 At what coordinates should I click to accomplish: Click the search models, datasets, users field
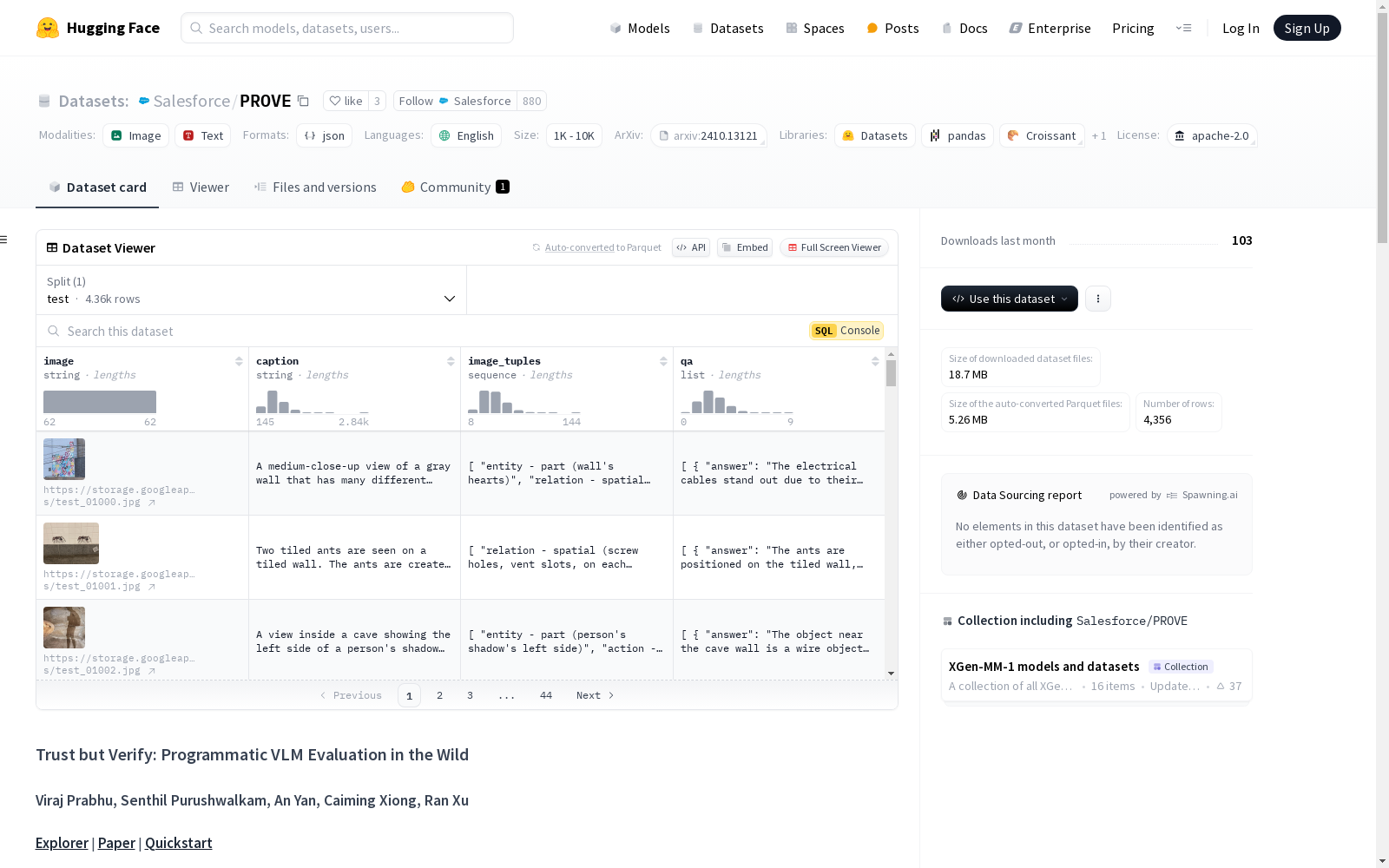pyautogui.click(x=347, y=28)
